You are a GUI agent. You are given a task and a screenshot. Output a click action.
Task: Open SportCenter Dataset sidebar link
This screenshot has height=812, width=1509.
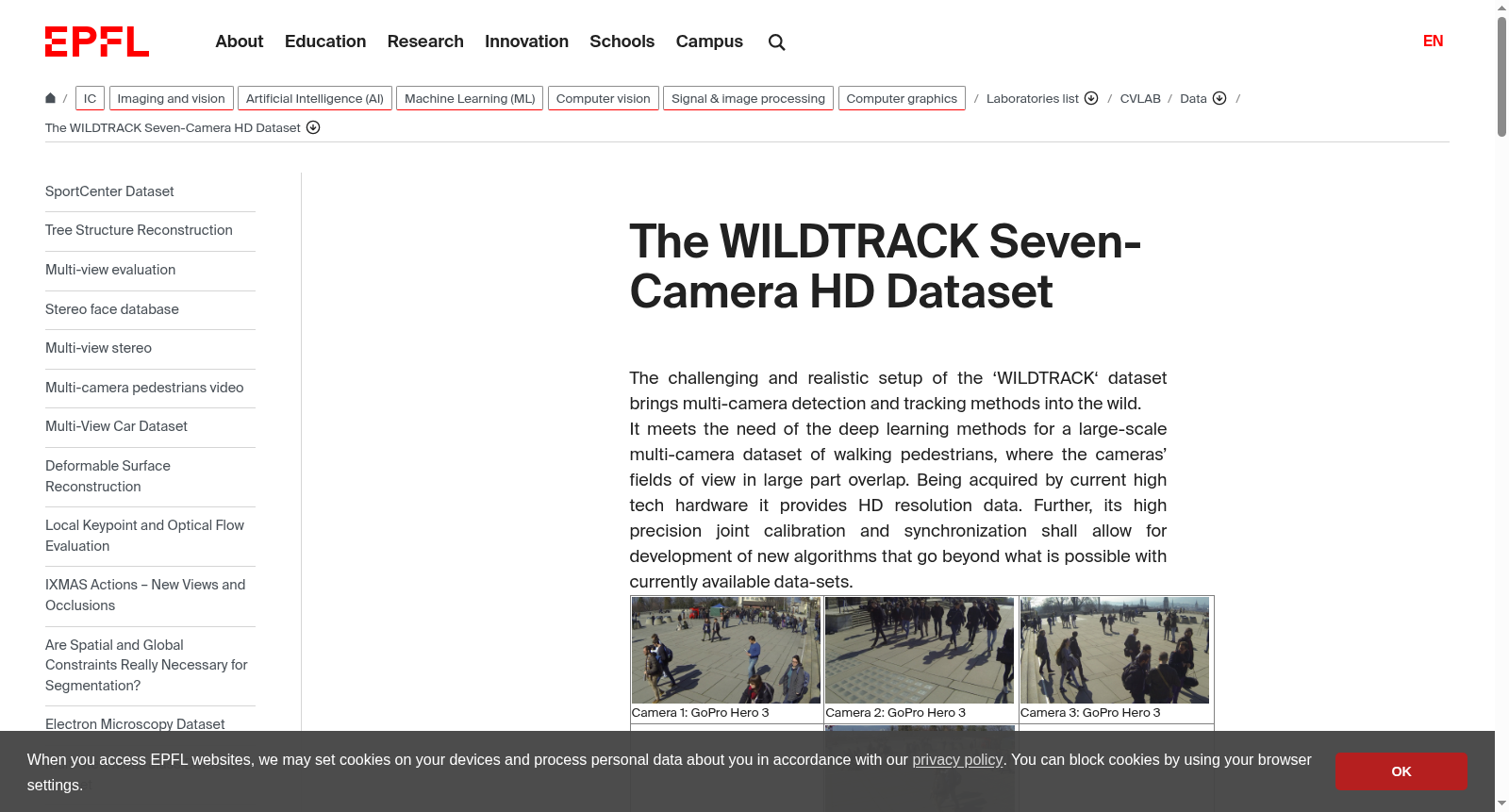click(x=109, y=191)
